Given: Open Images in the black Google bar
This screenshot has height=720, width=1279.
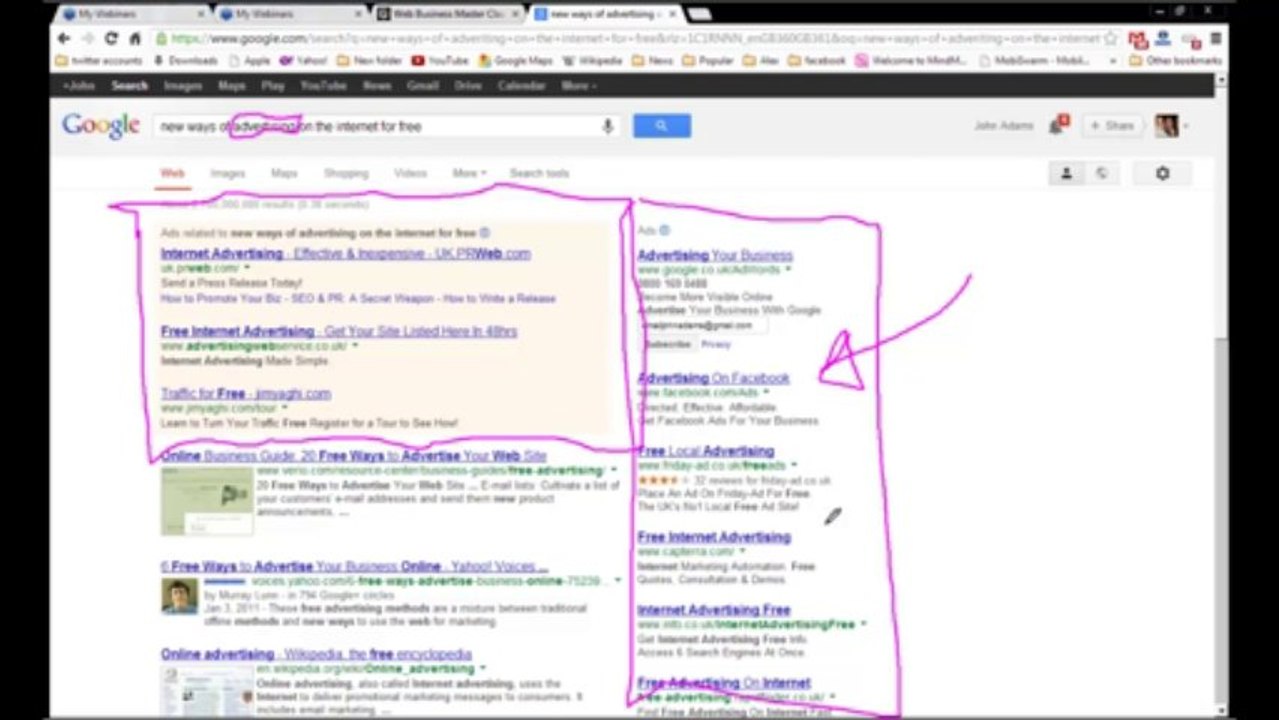Looking at the screenshot, I should point(183,86).
